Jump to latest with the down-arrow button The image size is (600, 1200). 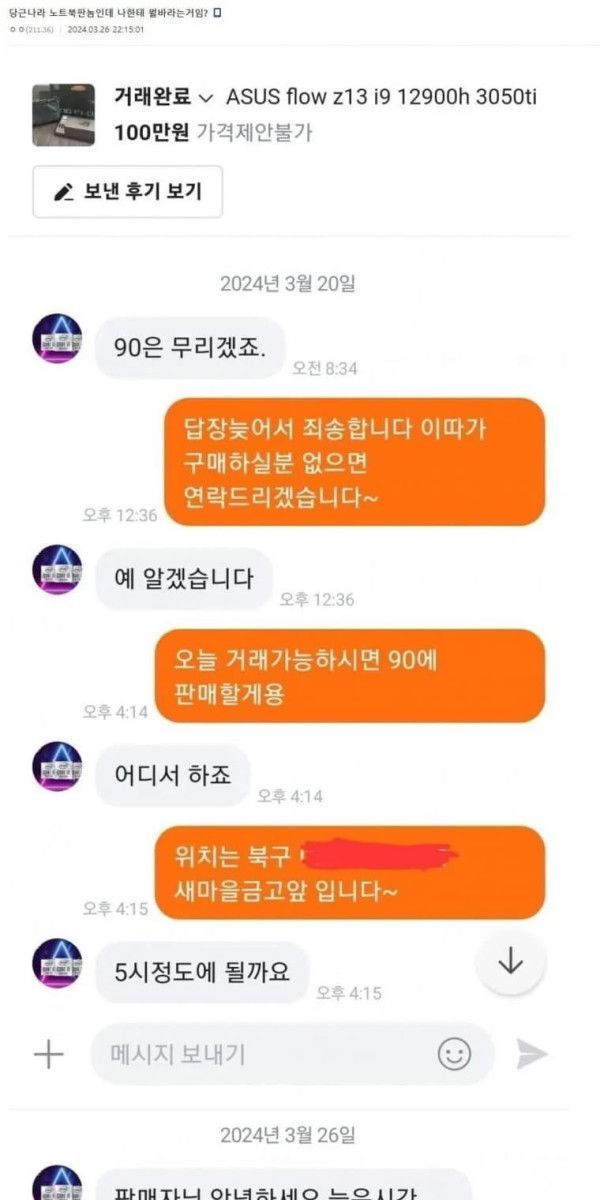click(511, 960)
